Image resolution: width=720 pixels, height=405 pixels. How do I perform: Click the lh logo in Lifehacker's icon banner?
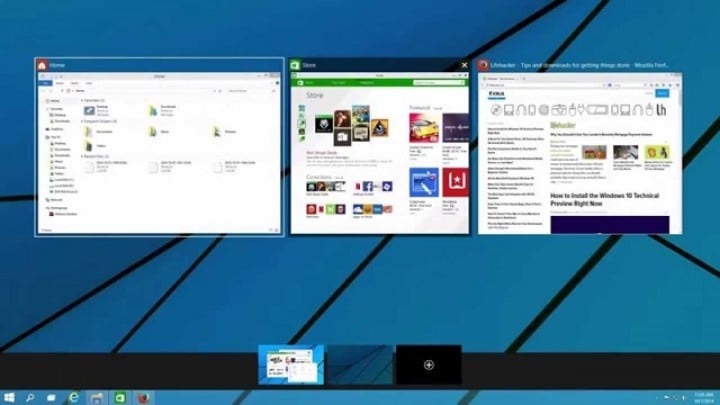[661, 110]
